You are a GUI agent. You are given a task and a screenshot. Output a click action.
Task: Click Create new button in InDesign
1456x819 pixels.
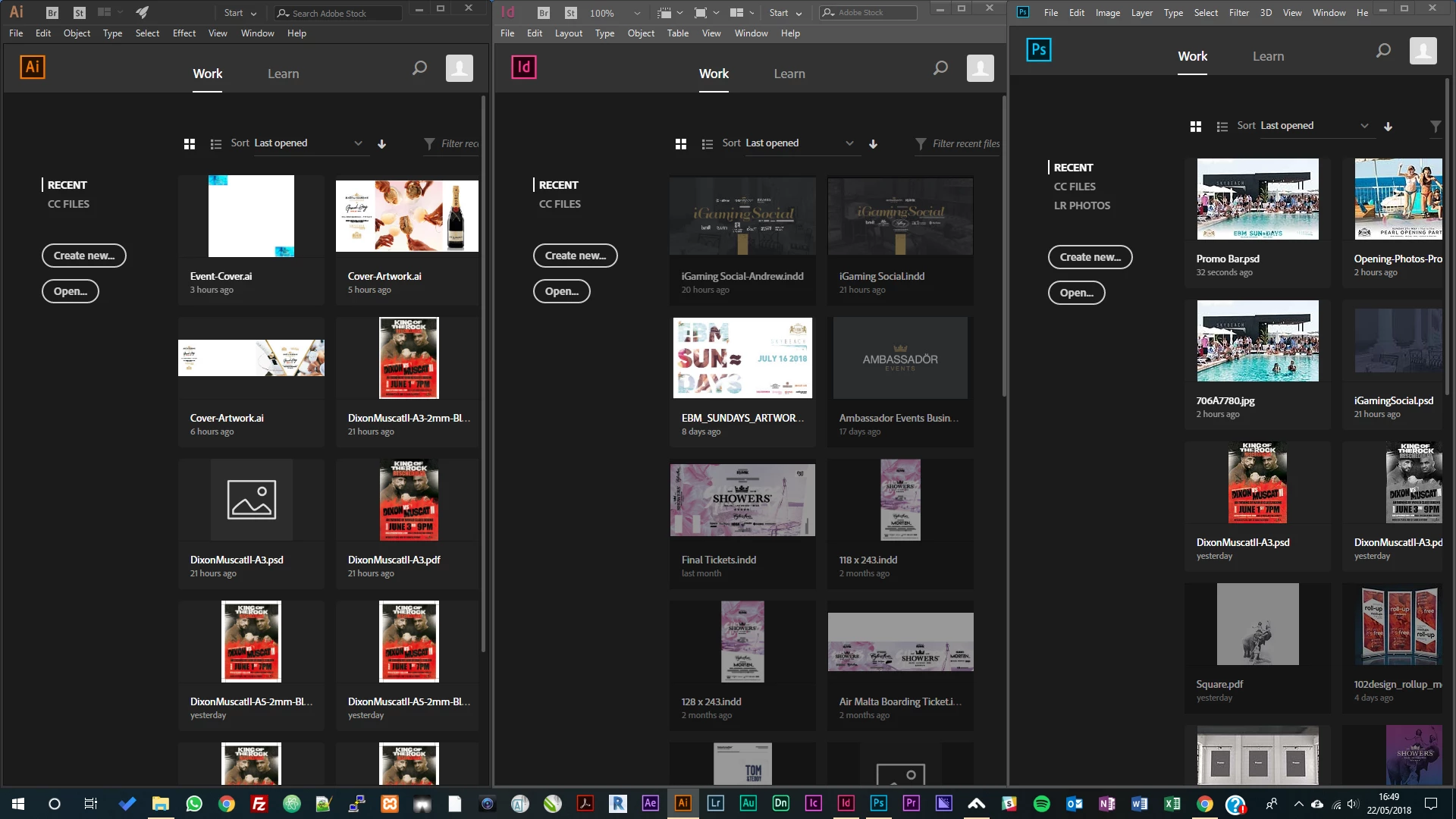[x=575, y=256]
